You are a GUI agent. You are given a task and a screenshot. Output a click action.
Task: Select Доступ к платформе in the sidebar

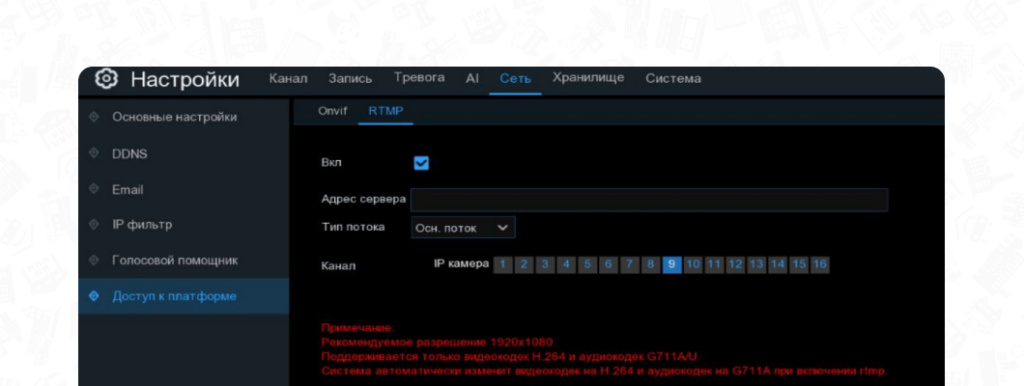tap(184, 296)
